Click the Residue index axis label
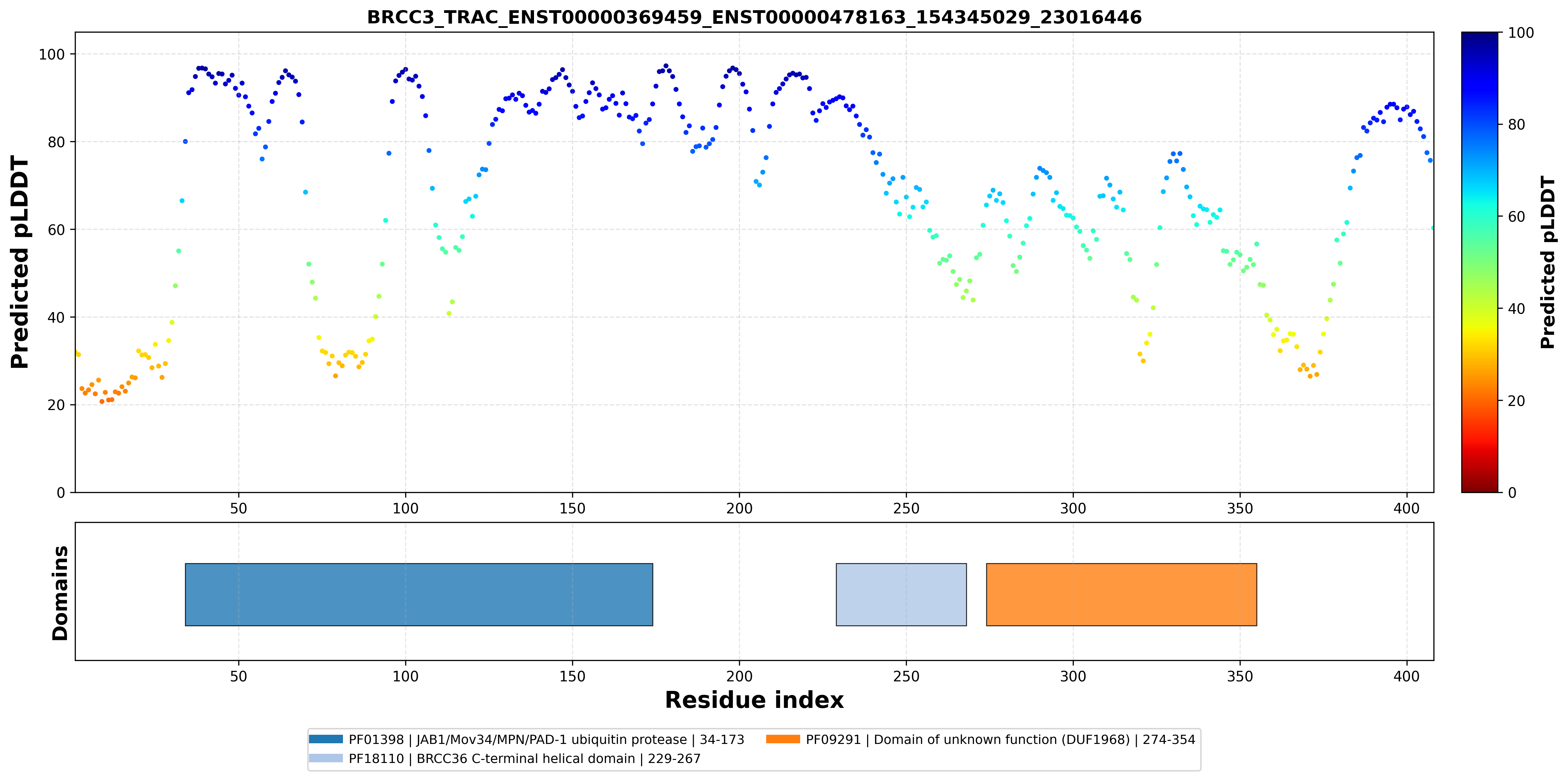The height and width of the screenshot is (781, 1568). point(754,700)
